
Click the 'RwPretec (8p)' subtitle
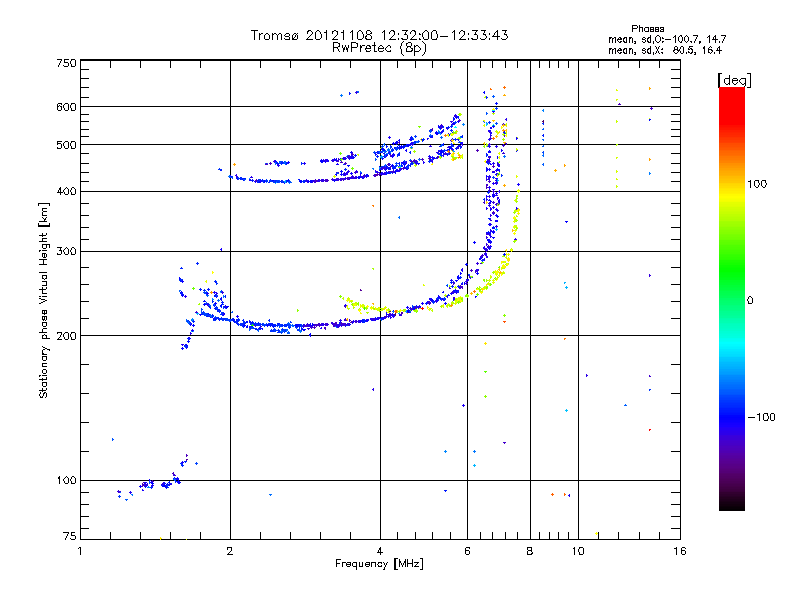pyautogui.click(x=379, y=48)
